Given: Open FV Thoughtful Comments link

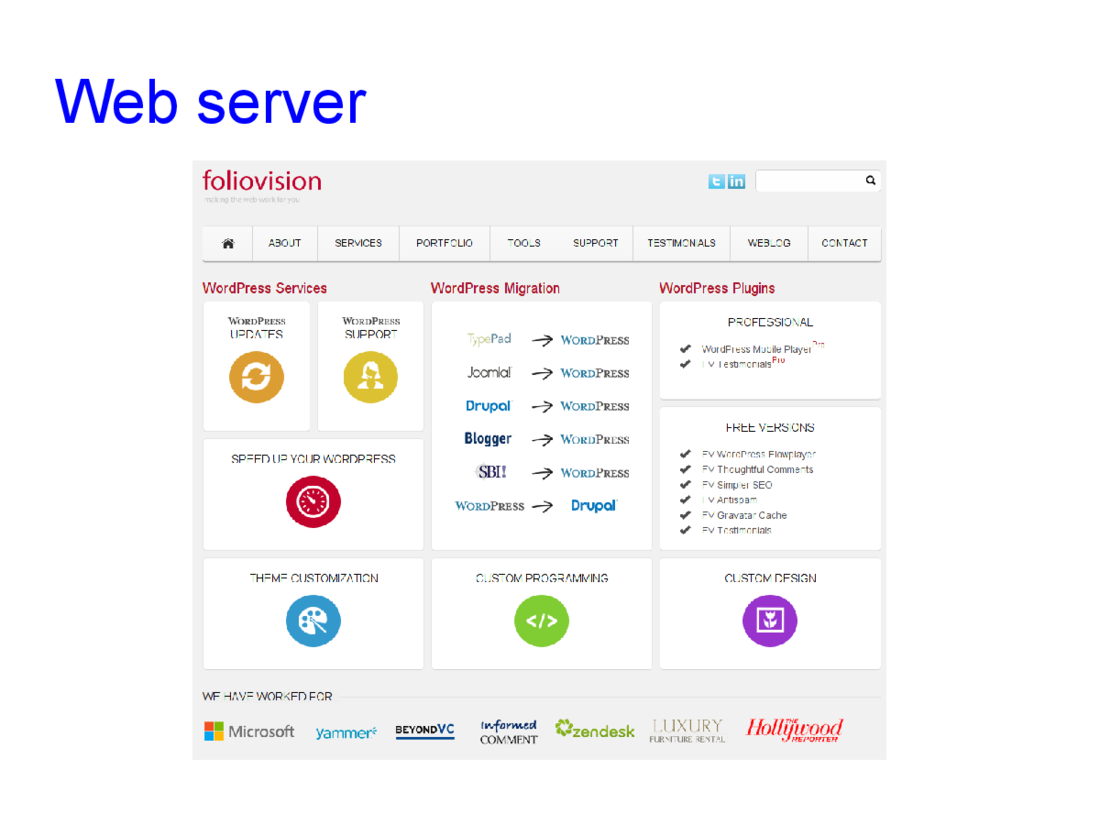Looking at the screenshot, I should tap(757, 469).
